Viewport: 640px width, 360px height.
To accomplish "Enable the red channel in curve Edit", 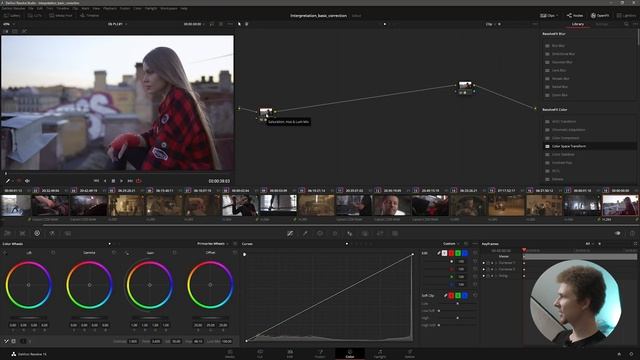I will [451, 253].
